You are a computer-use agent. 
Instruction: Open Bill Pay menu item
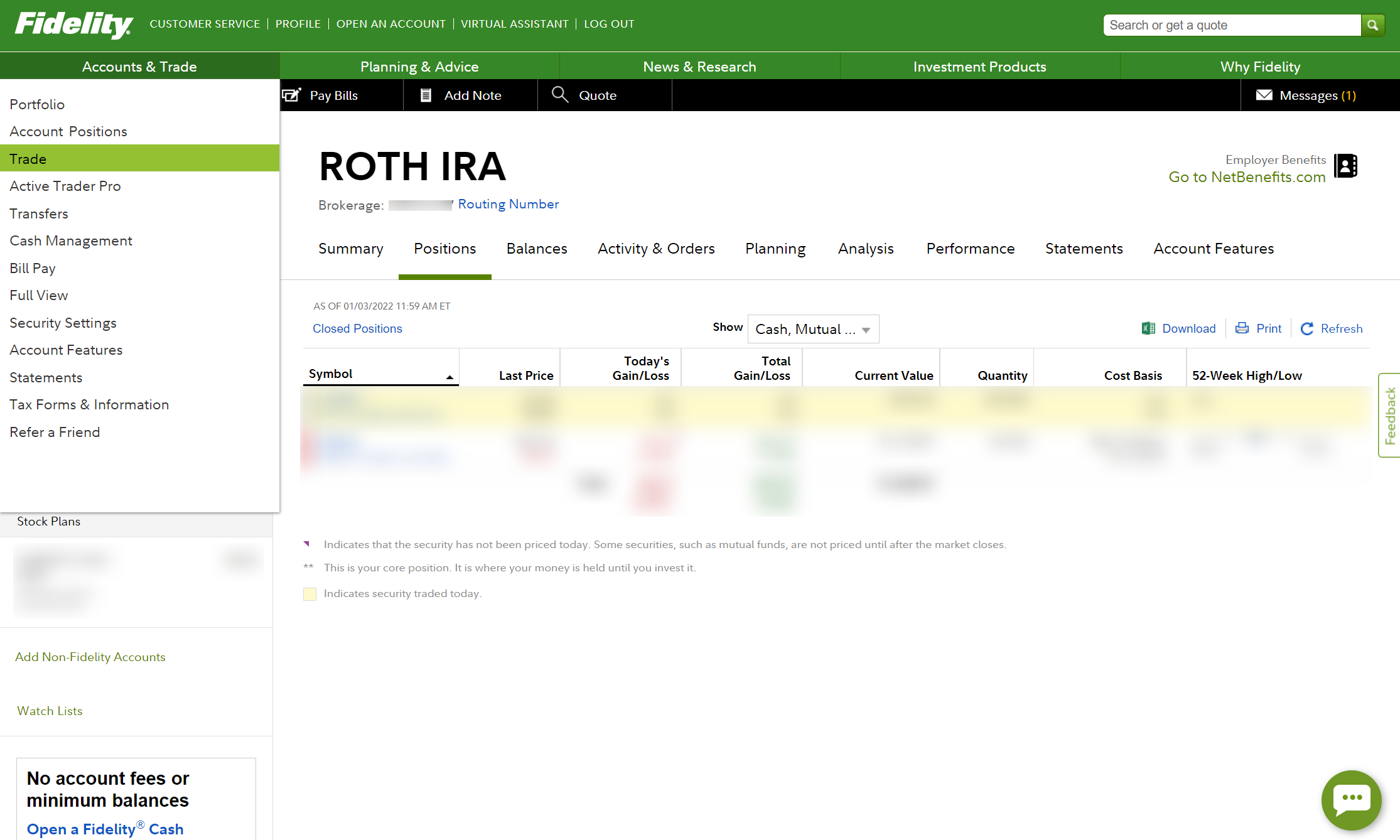click(139, 268)
